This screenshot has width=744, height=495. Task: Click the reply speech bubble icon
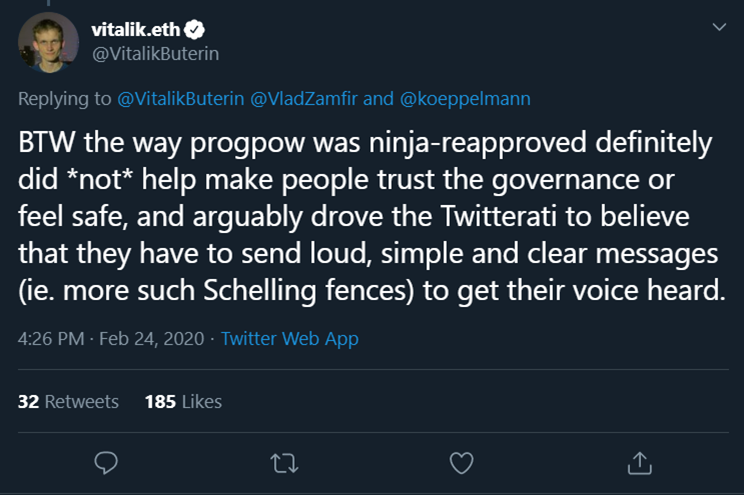(x=106, y=463)
